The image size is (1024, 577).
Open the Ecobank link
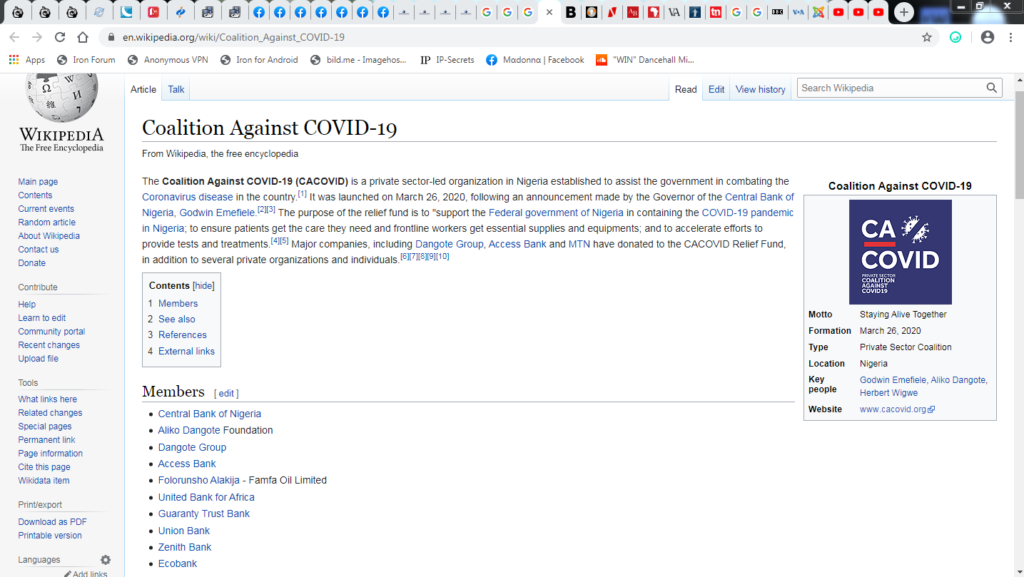(x=178, y=564)
